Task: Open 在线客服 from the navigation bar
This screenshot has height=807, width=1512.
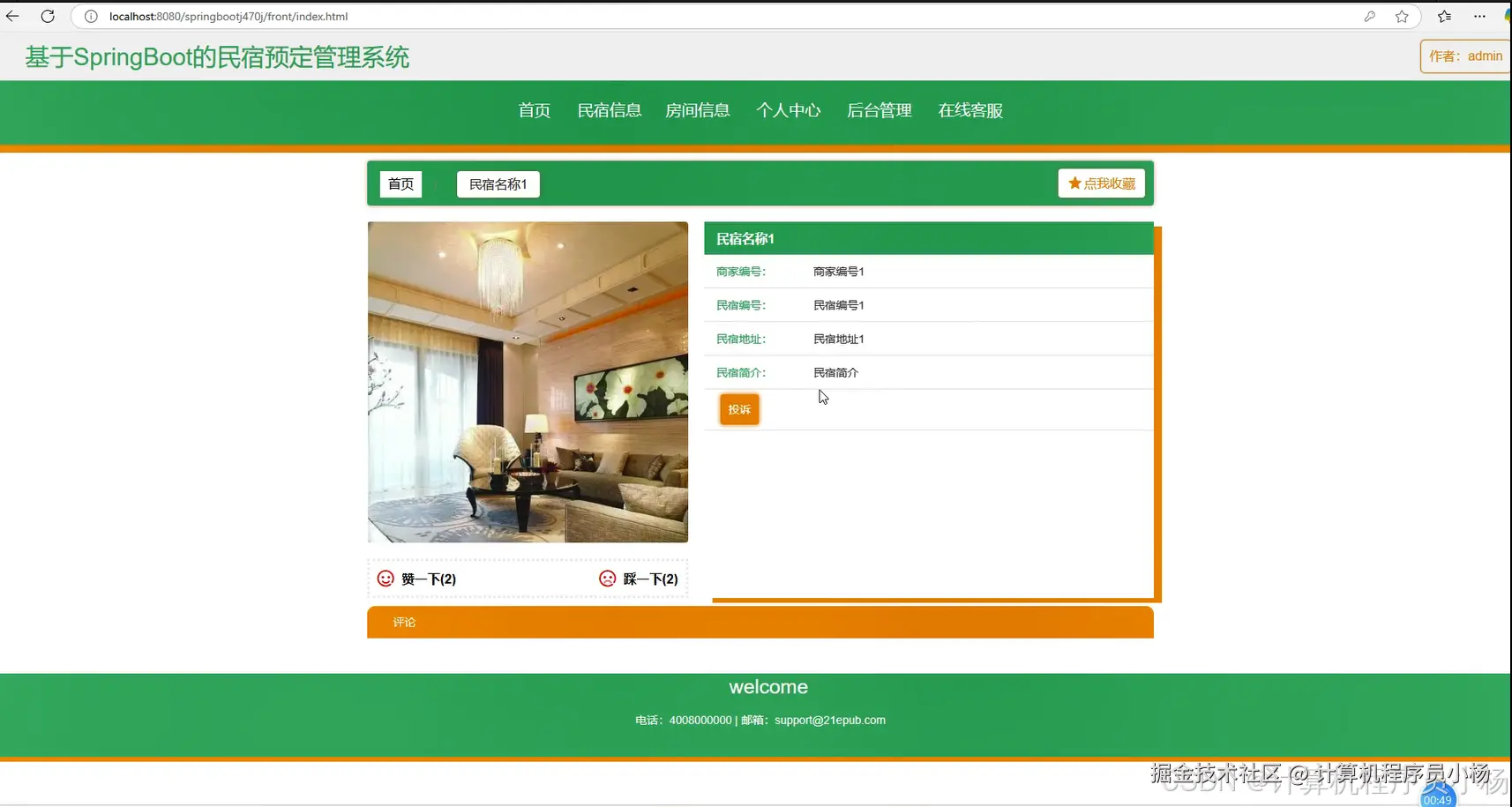Action: pos(969,110)
